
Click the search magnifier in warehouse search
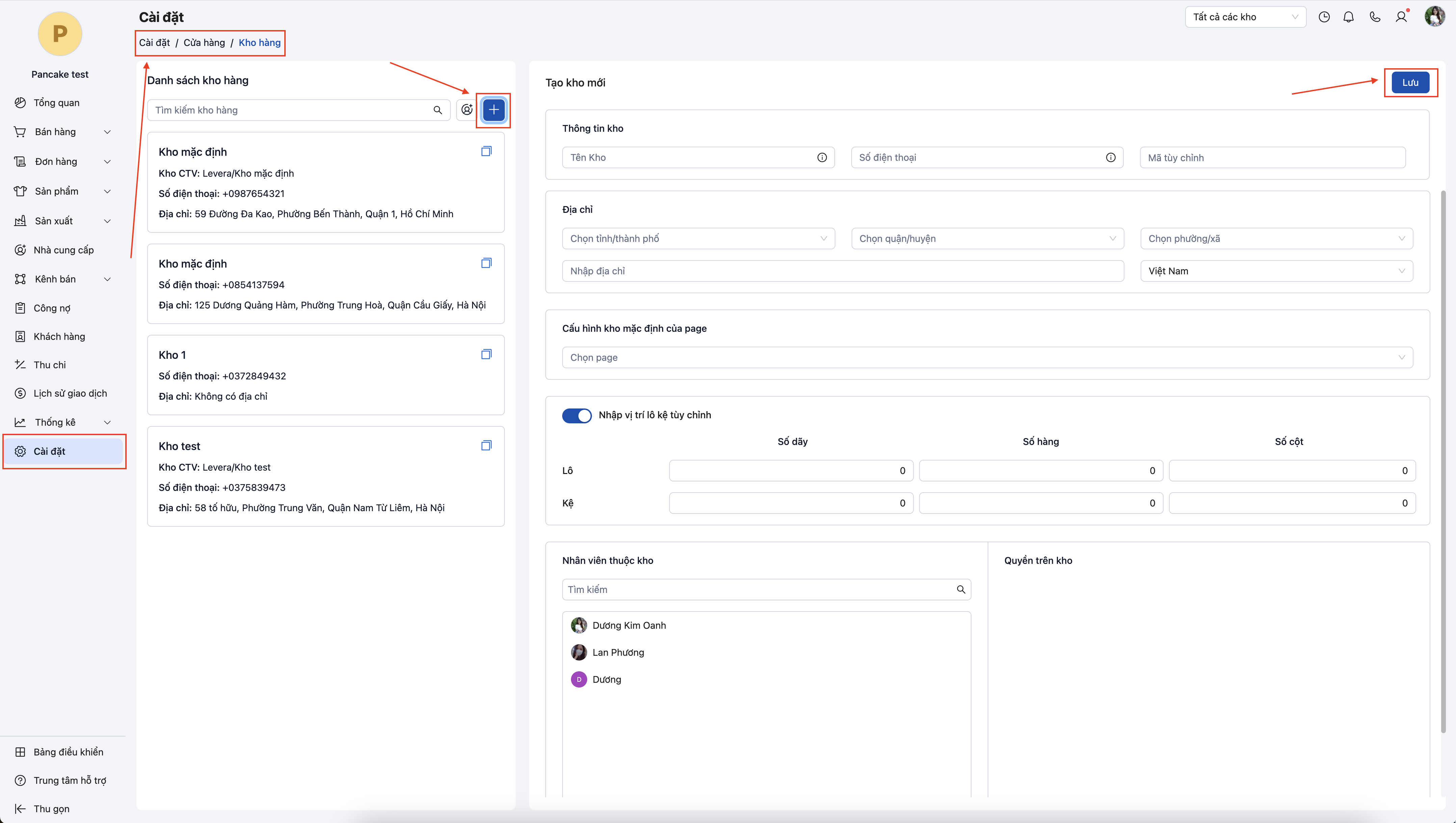(x=438, y=110)
